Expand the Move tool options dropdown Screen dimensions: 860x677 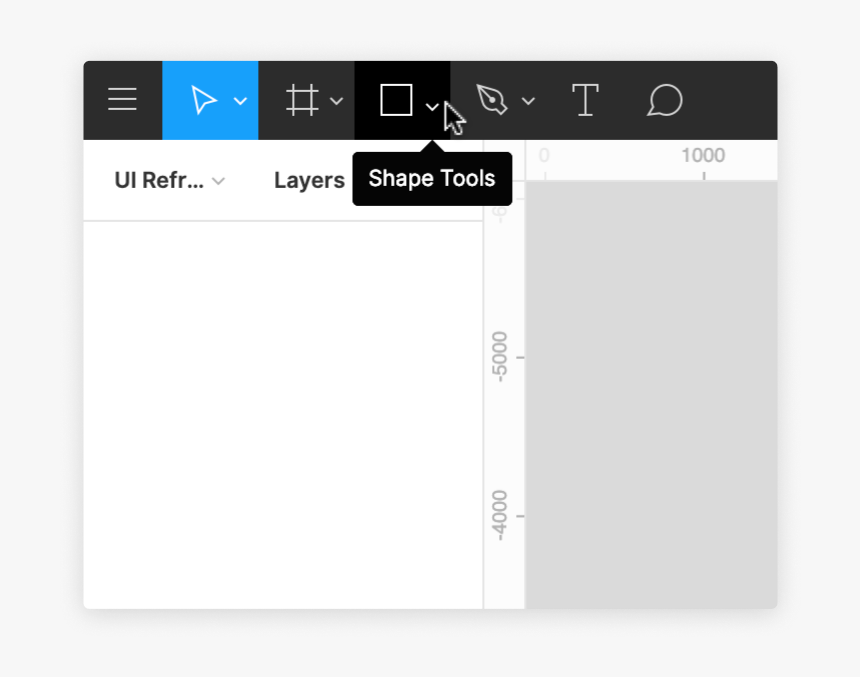click(238, 101)
